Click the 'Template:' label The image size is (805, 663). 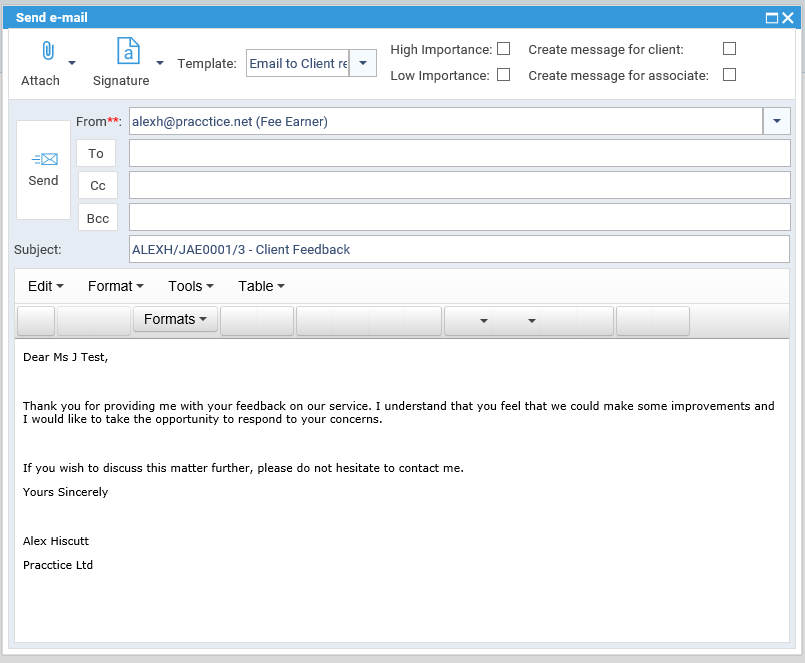207,63
